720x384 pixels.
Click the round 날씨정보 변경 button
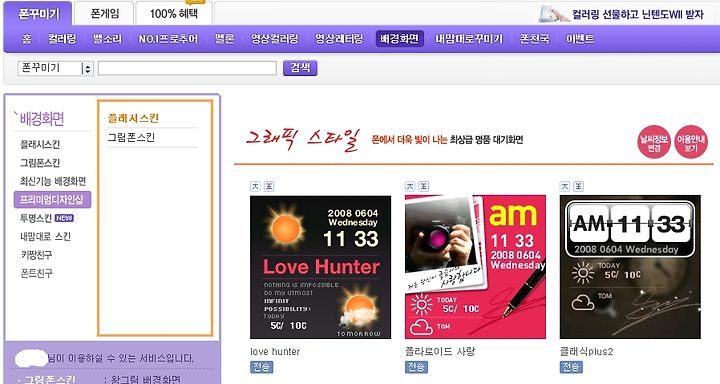pos(654,142)
